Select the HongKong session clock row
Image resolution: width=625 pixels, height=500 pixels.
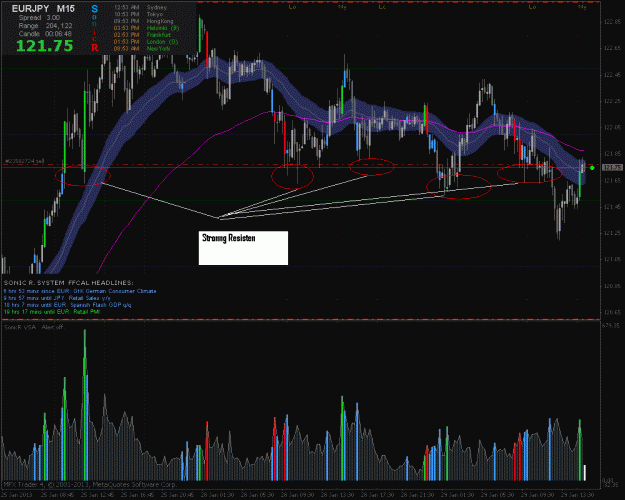click(143, 21)
